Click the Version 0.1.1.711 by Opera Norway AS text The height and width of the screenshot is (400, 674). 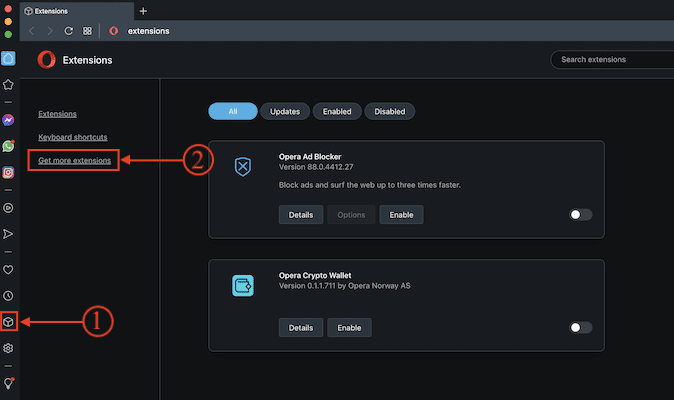coord(345,286)
